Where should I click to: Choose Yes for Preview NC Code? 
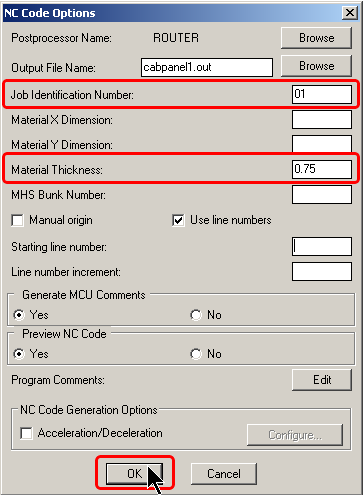click(19, 354)
